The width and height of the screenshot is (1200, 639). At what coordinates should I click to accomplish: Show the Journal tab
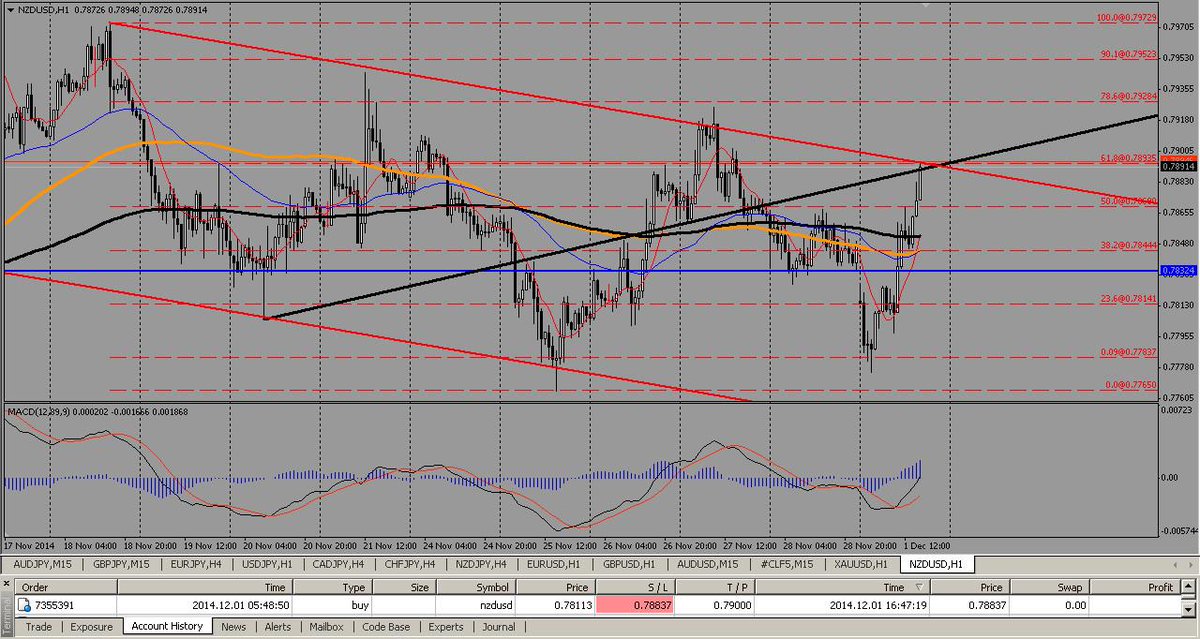[x=498, y=627]
